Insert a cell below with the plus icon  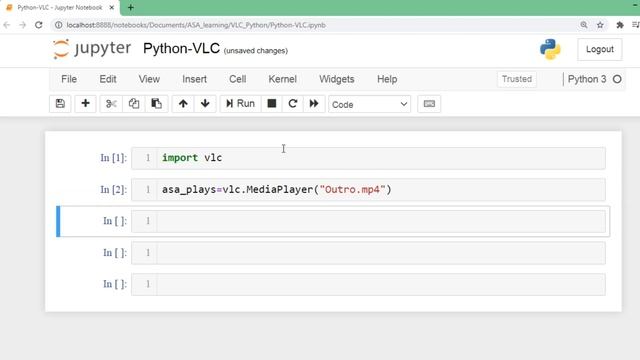pyautogui.click(x=85, y=104)
